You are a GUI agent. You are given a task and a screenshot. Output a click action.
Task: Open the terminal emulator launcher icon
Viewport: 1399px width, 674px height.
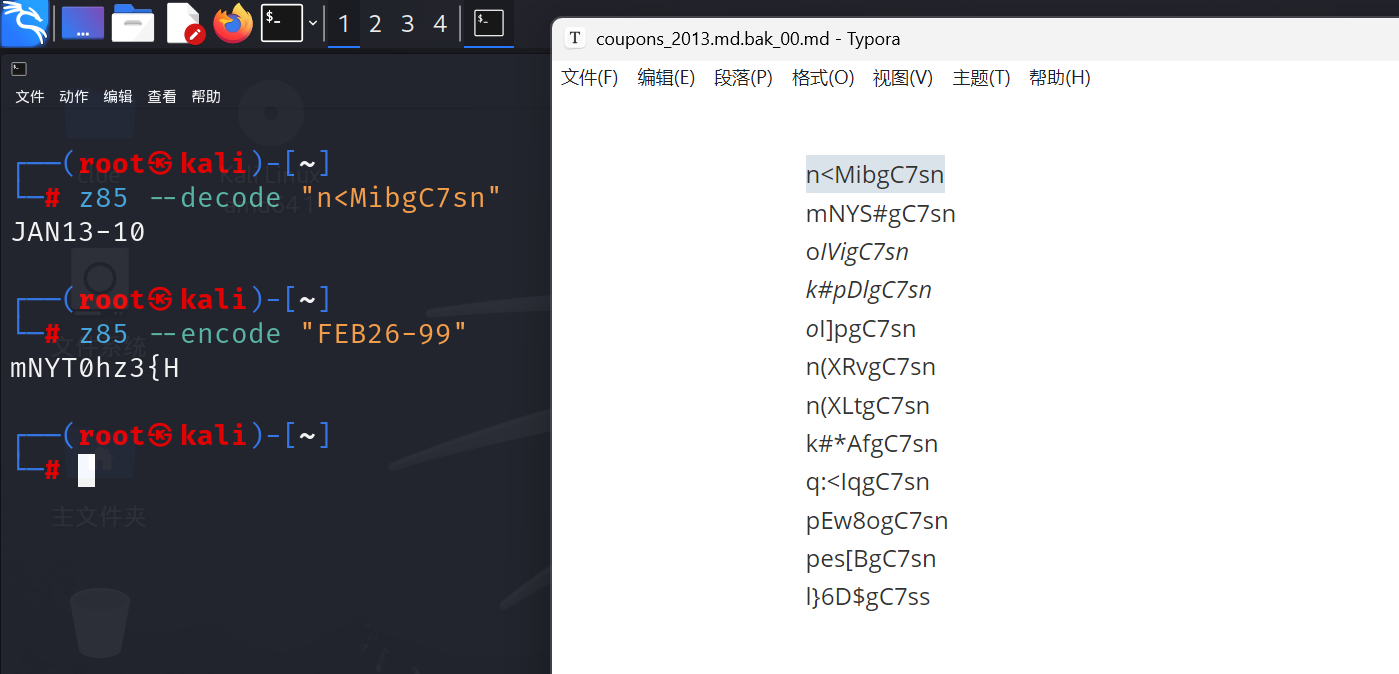281,23
